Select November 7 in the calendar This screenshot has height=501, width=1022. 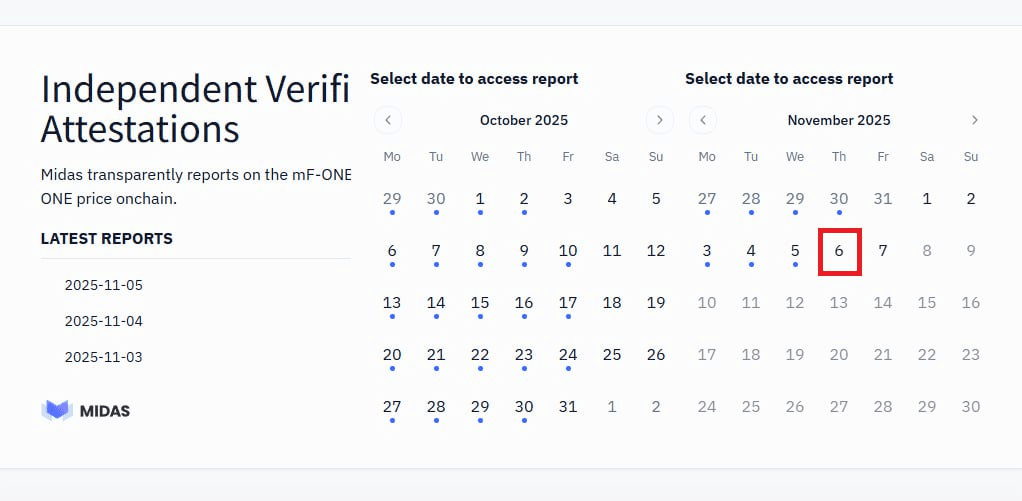click(883, 251)
